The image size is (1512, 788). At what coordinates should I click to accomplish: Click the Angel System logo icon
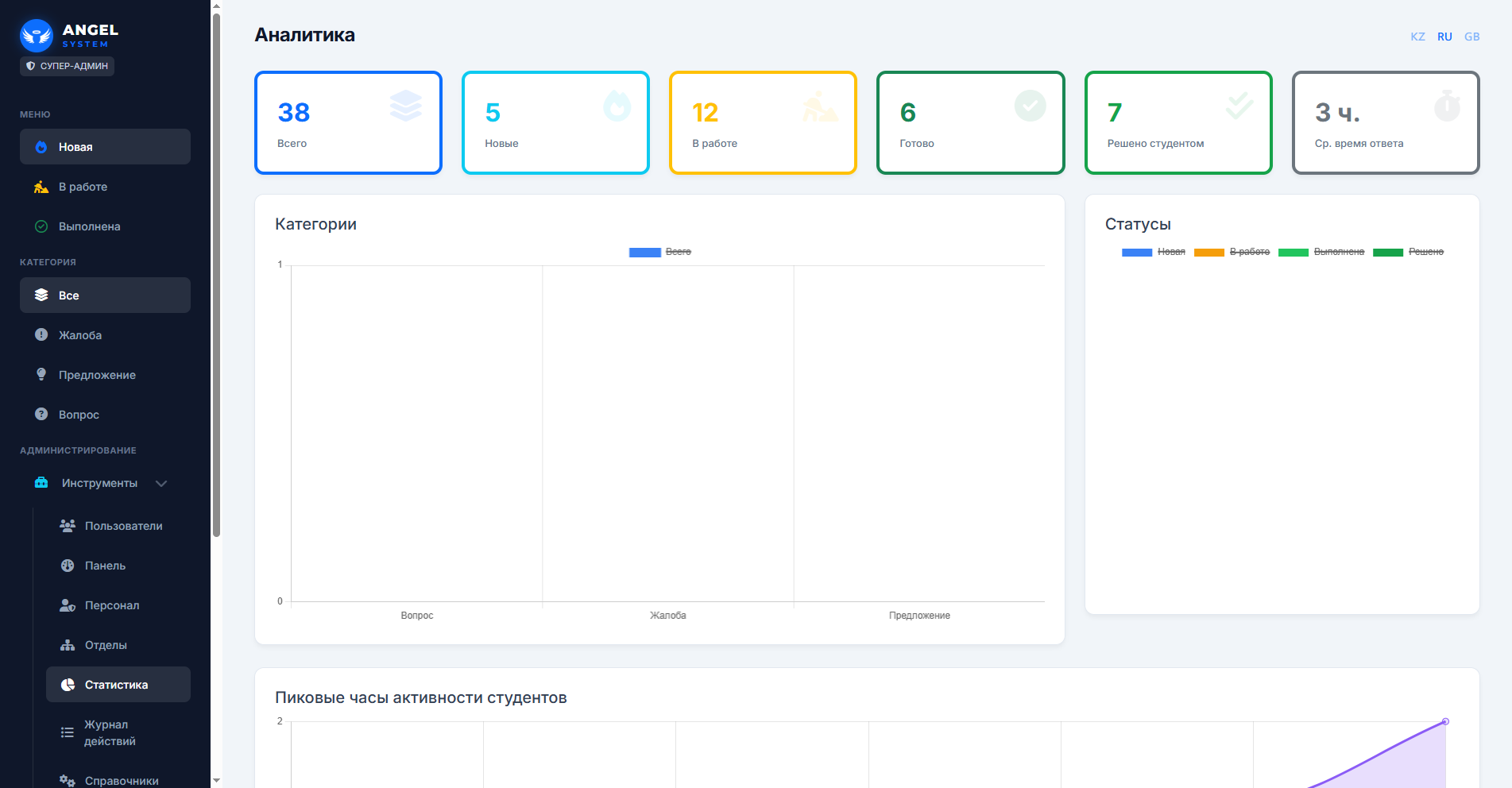click(x=37, y=36)
